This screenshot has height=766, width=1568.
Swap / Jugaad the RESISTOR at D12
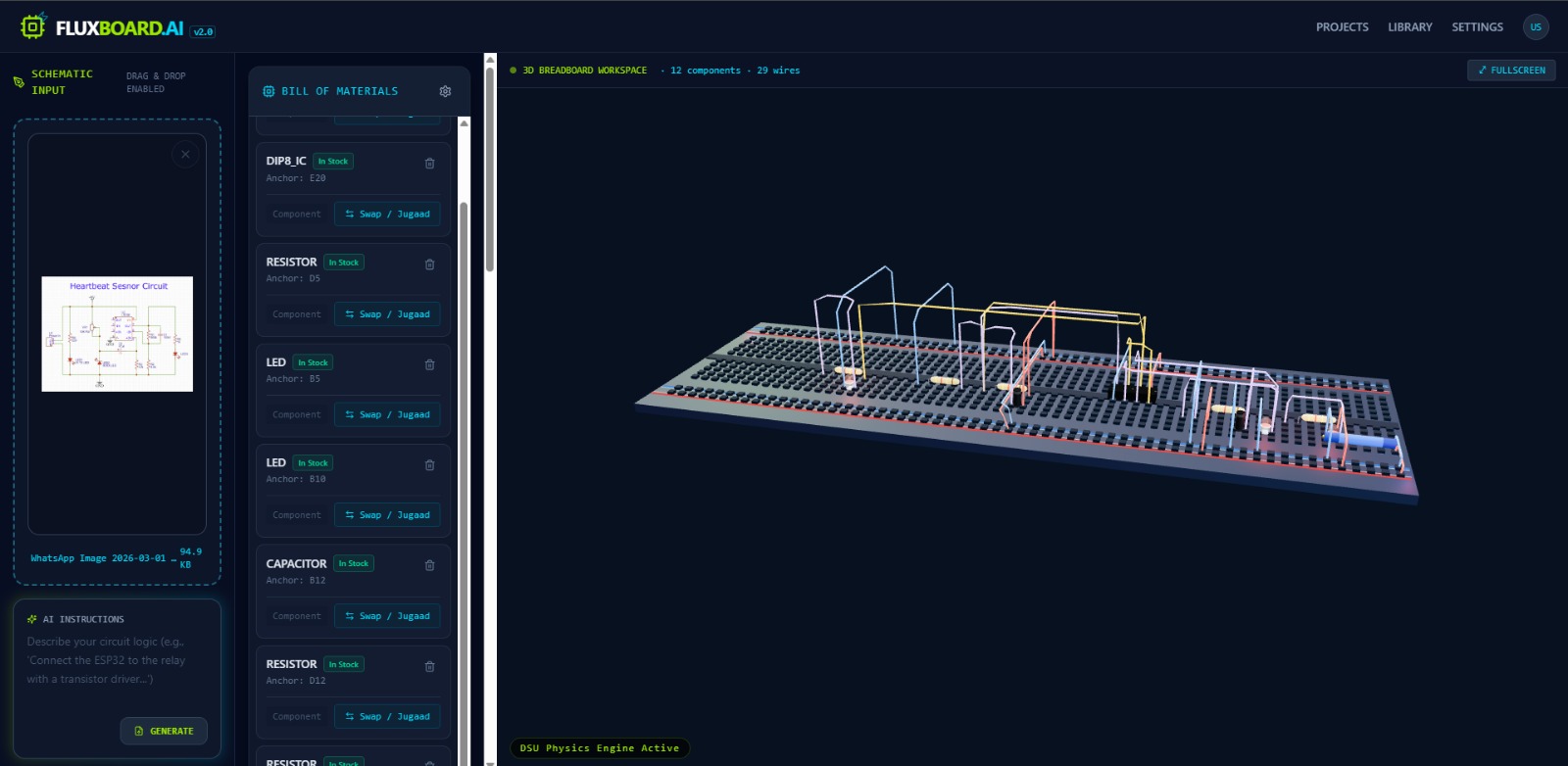[387, 716]
